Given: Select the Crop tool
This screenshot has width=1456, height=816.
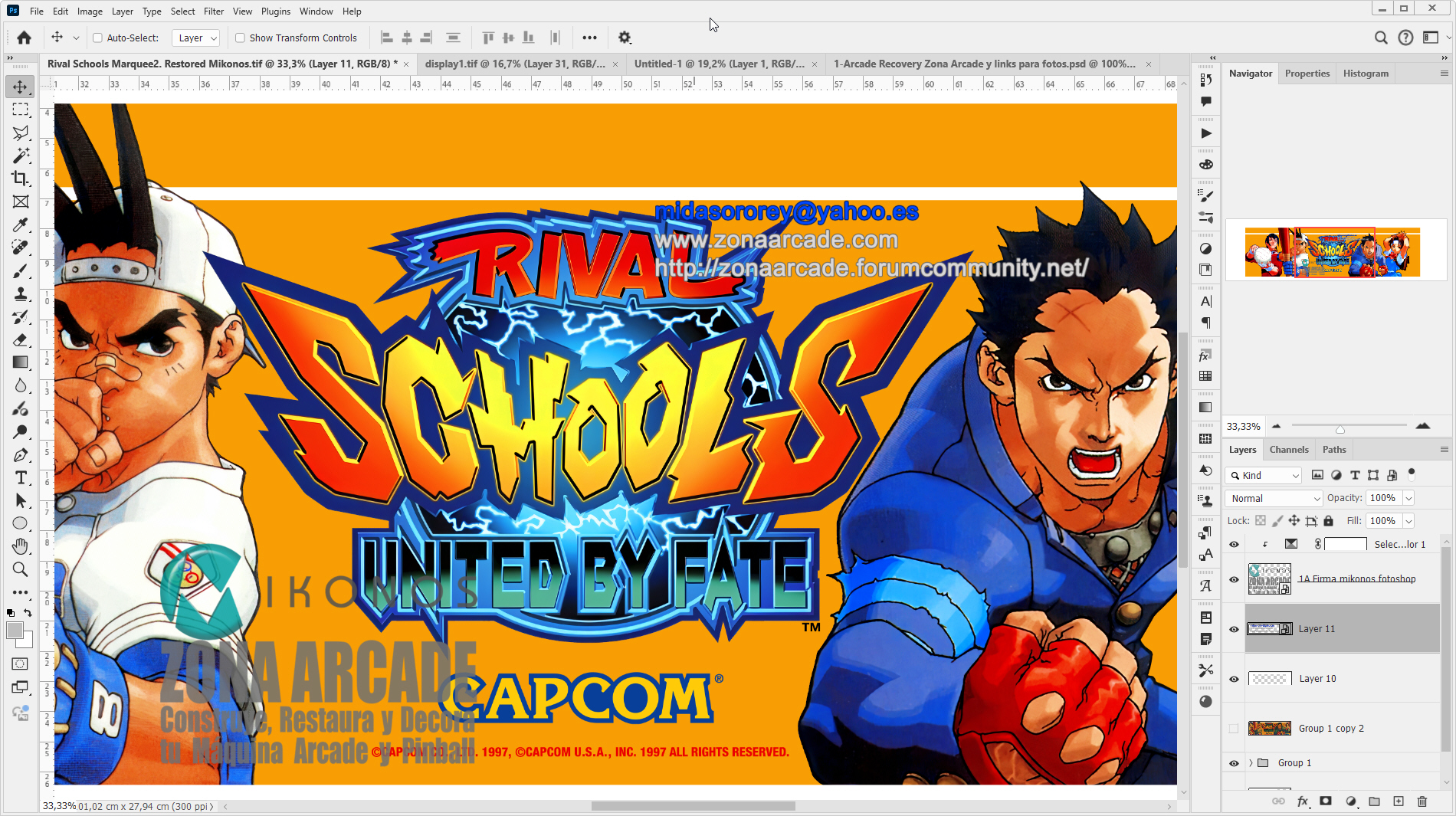Looking at the screenshot, I should 21,179.
